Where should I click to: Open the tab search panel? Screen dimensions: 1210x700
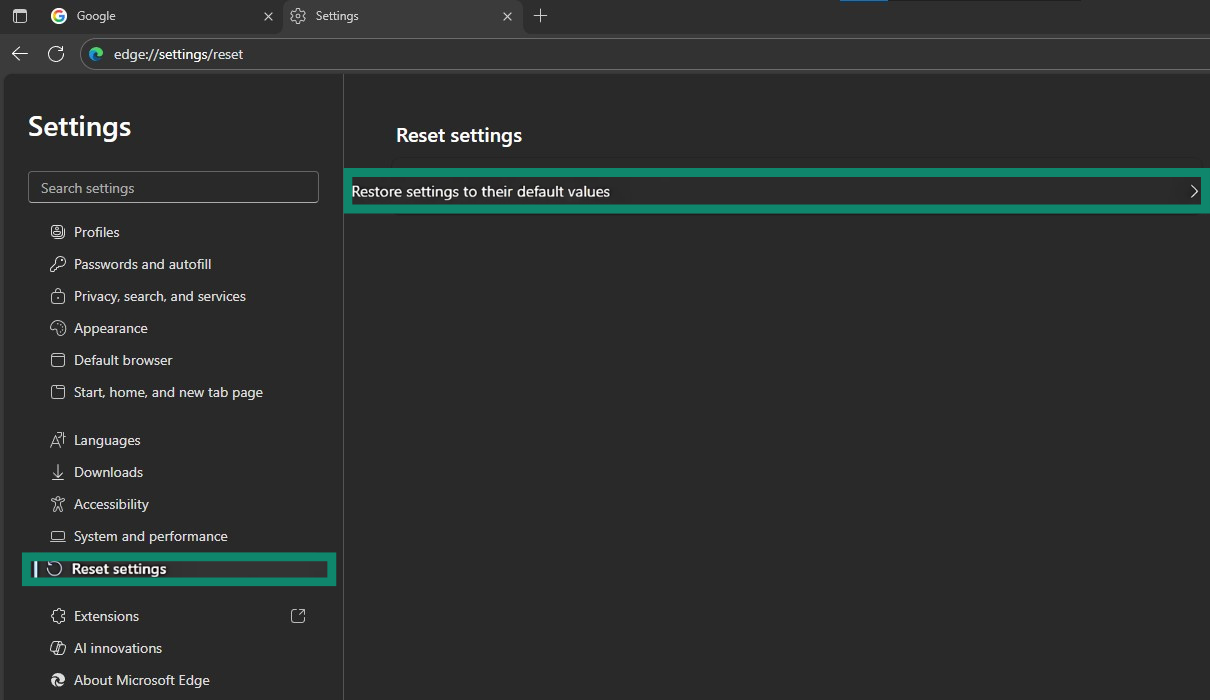19,16
